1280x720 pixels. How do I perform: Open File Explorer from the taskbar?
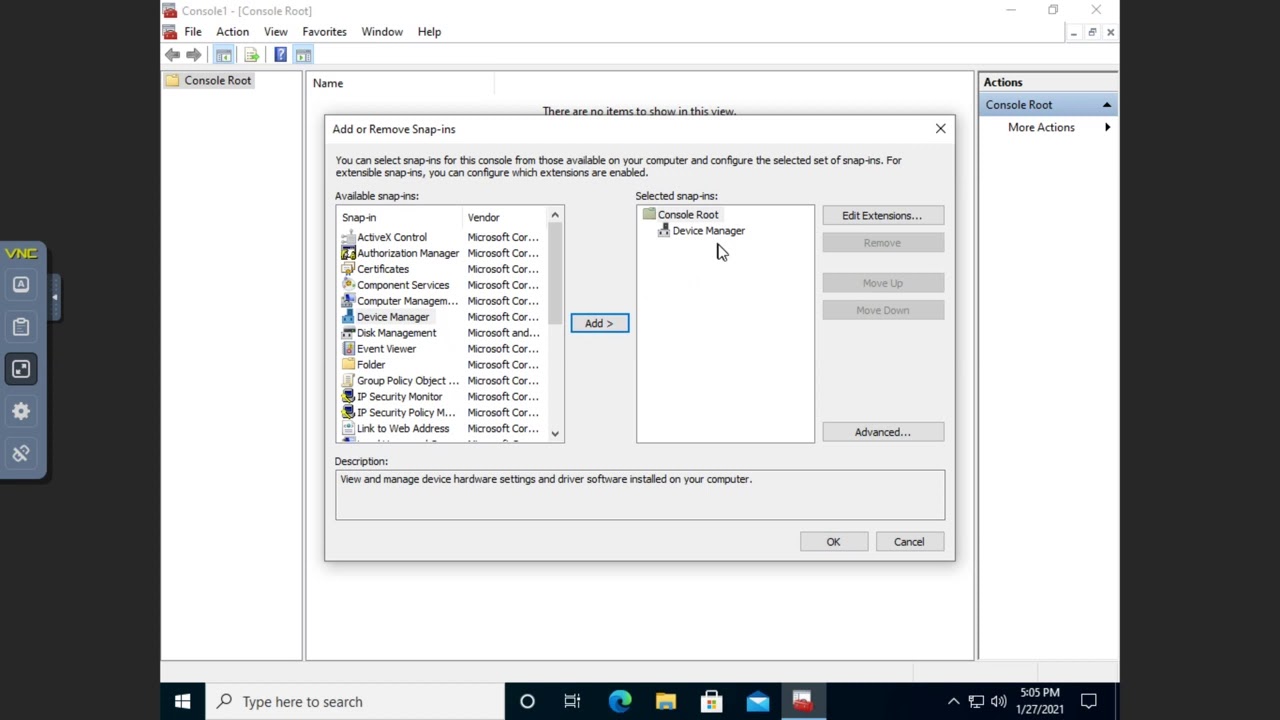click(x=666, y=701)
